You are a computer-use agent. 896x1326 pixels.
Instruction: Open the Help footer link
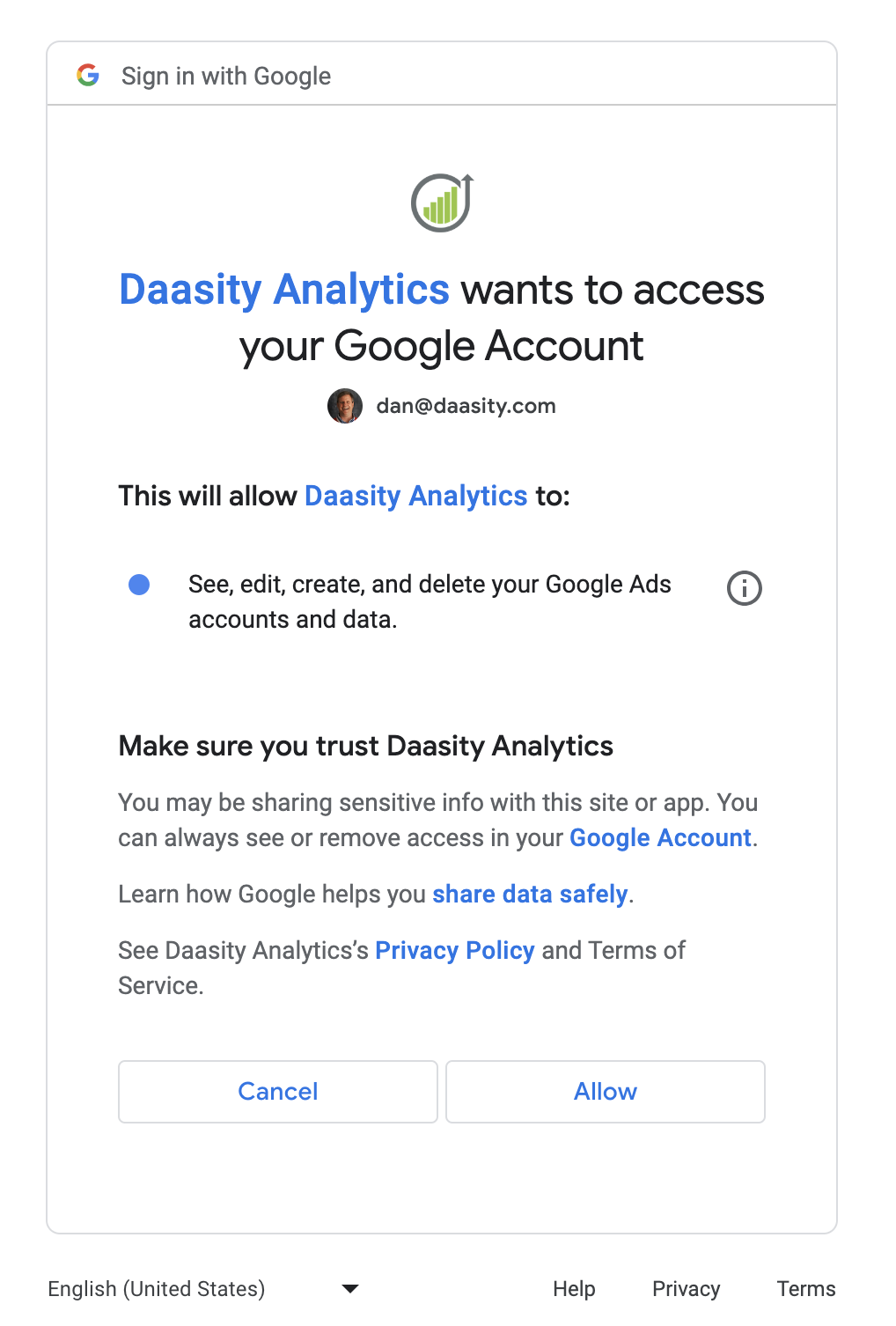[x=574, y=1289]
